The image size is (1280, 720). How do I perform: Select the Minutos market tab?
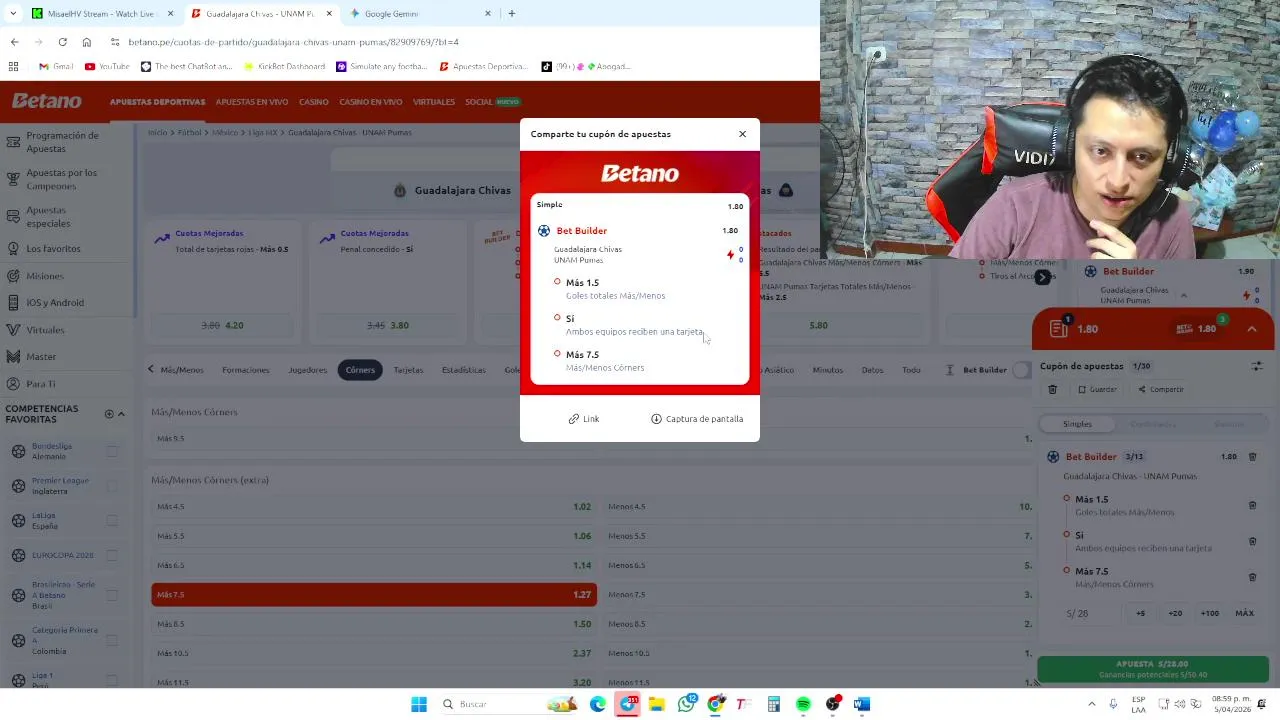click(x=827, y=370)
